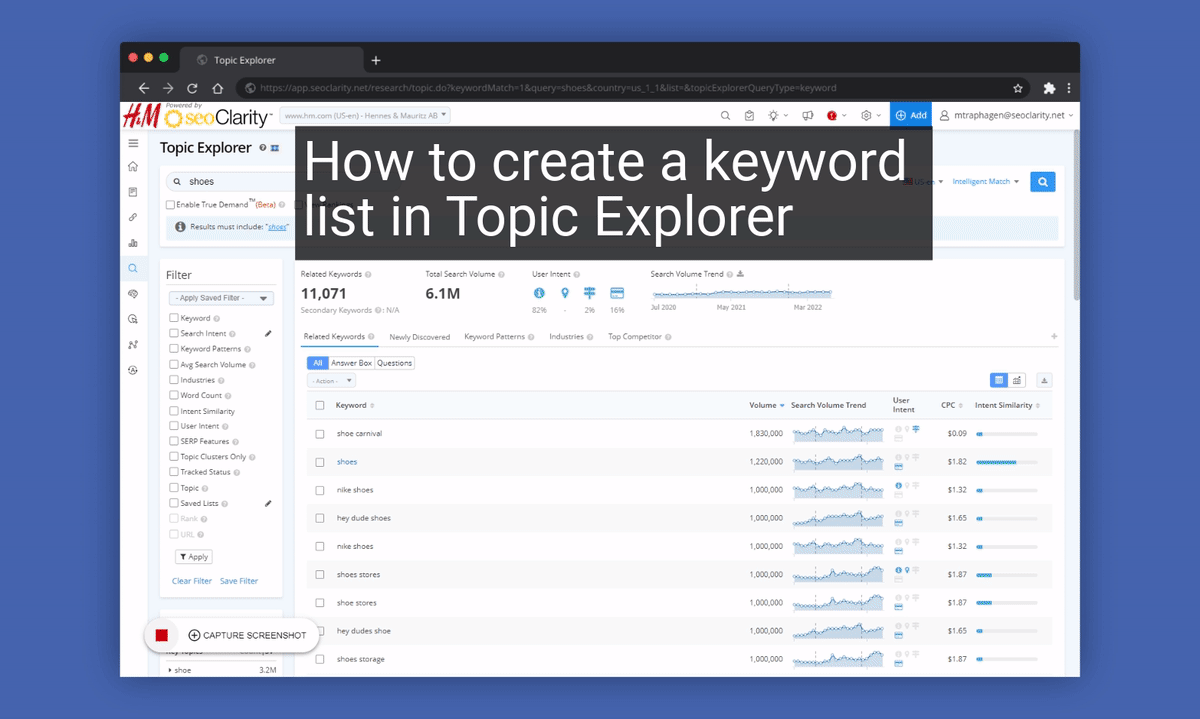Click the red stop recording button
Image resolution: width=1200 pixels, height=719 pixels.
click(x=161, y=635)
